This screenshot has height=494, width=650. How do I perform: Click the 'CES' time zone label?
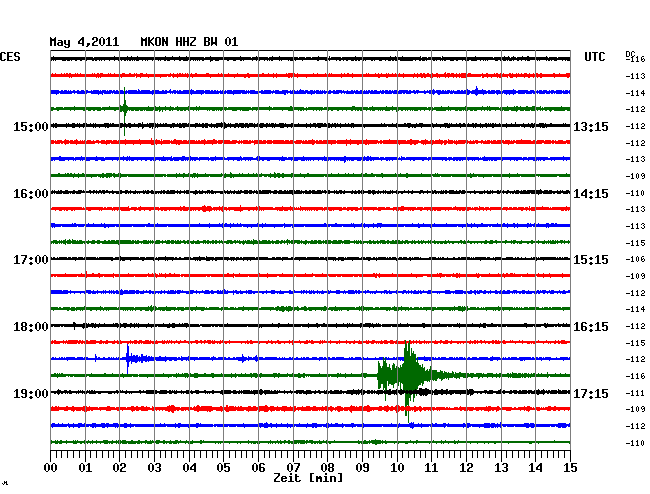point(10,57)
